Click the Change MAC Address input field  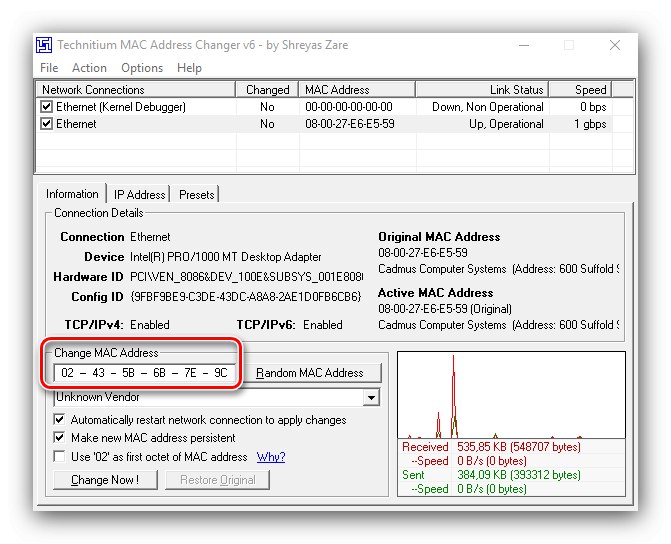pos(145,373)
